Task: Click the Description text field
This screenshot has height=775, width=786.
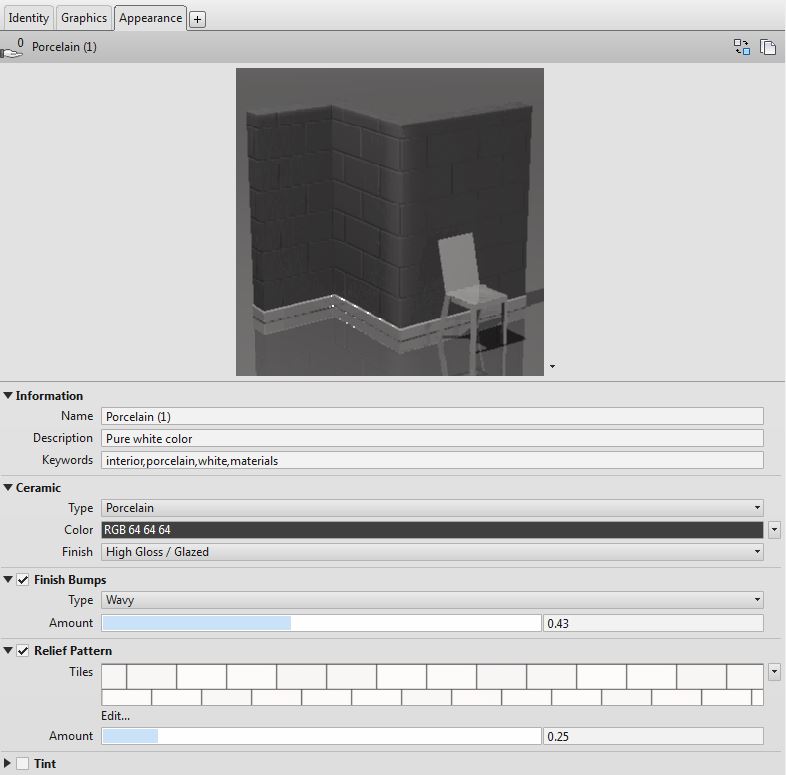Action: [x=432, y=438]
